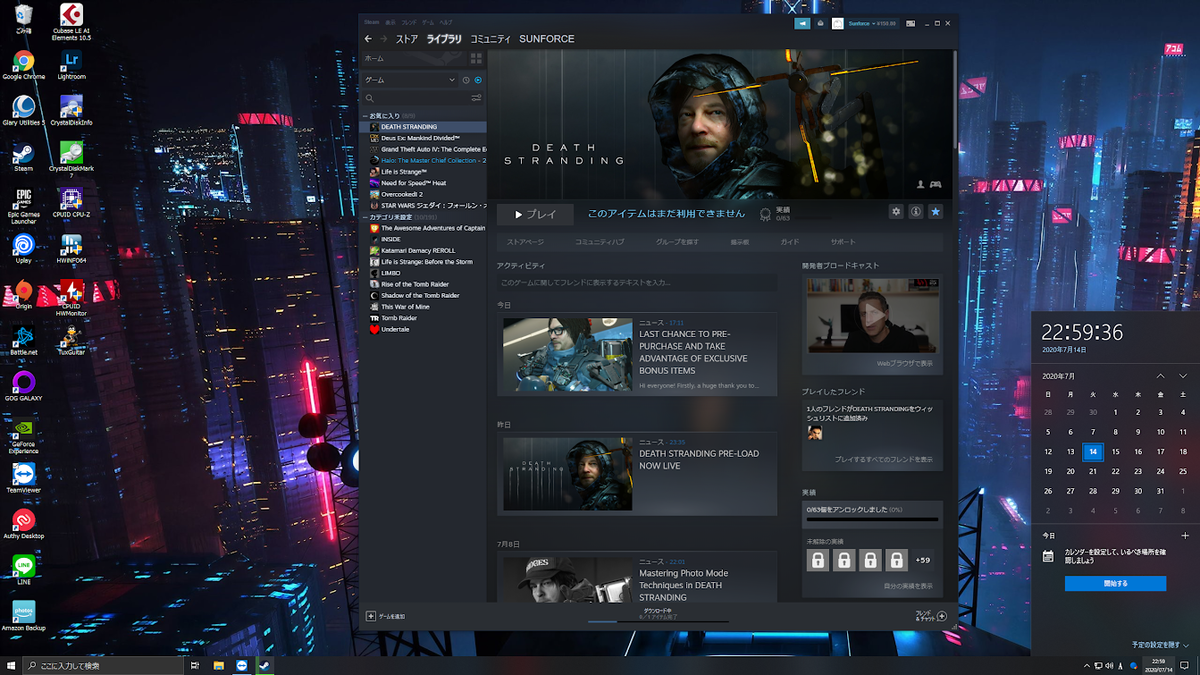This screenshot has width=1200, height=675.
Task: Show the game info icon
Action: 915,212
